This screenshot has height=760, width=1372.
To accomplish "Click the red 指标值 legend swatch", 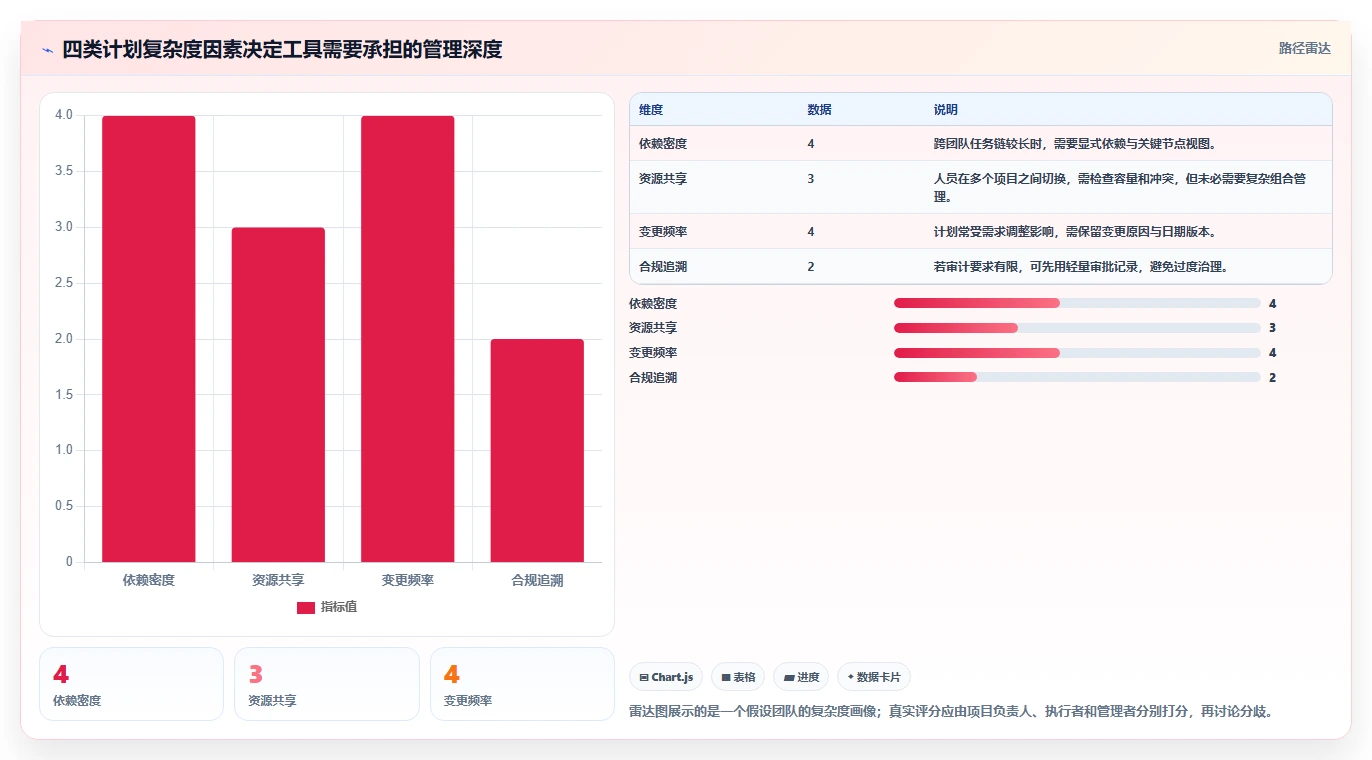I will pos(306,608).
